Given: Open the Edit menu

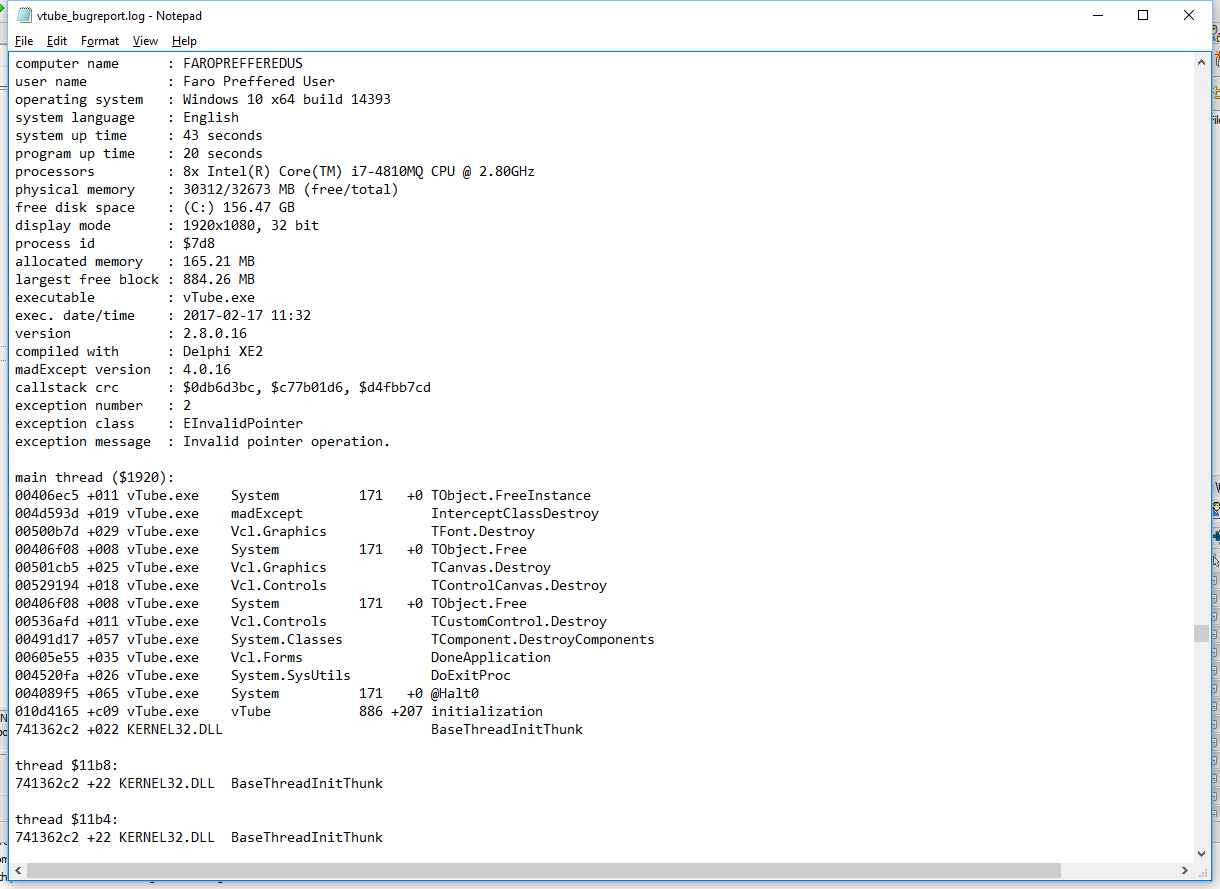Looking at the screenshot, I should (57, 41).
